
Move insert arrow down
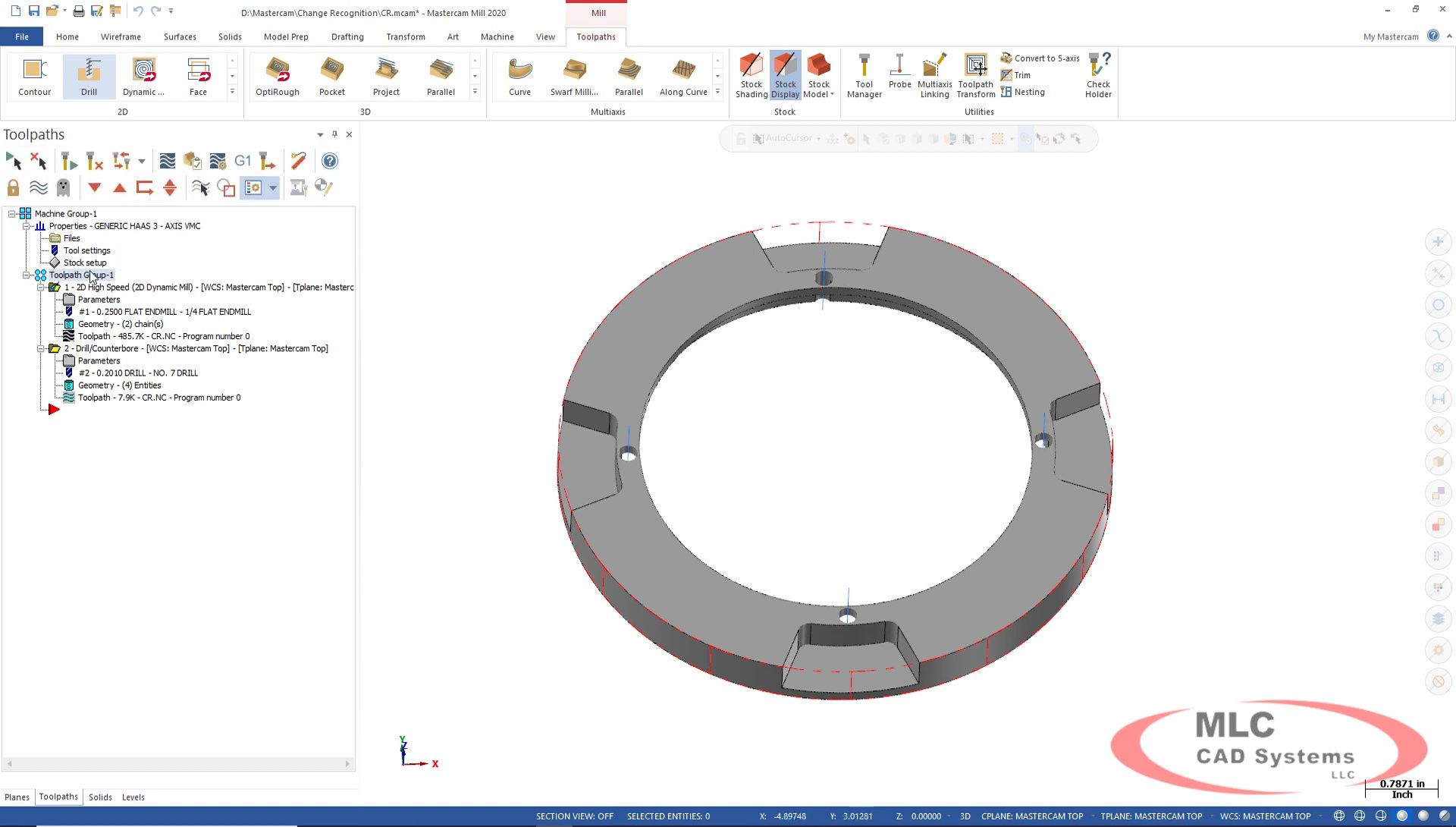[94, 187]
